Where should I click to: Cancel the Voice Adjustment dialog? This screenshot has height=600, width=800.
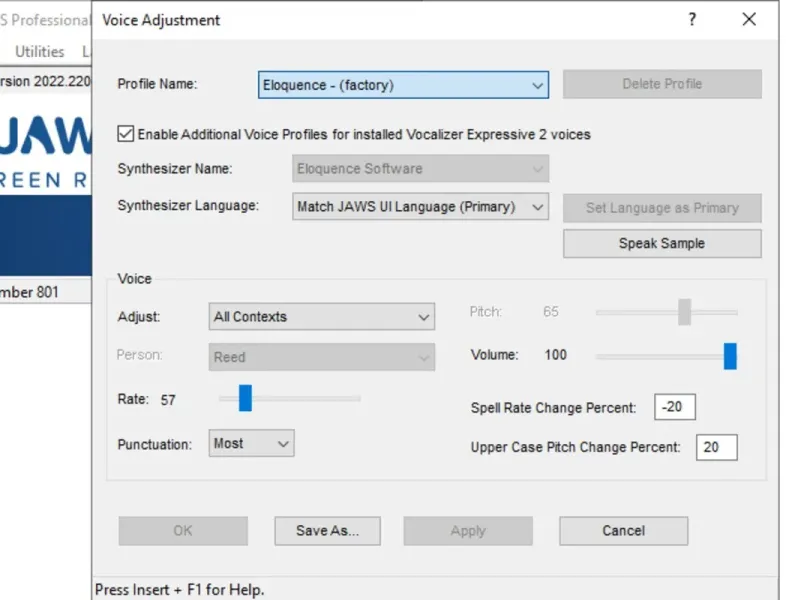(x=623, y=531)
